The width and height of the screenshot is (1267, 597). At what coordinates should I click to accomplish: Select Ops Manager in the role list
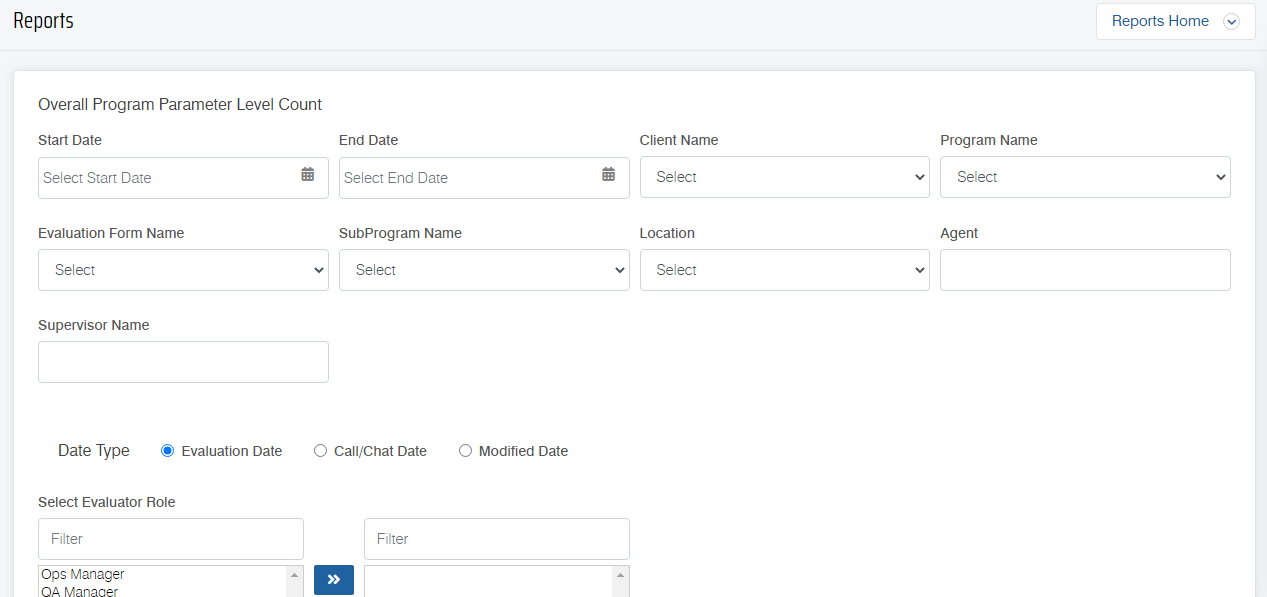click(162, 575)
